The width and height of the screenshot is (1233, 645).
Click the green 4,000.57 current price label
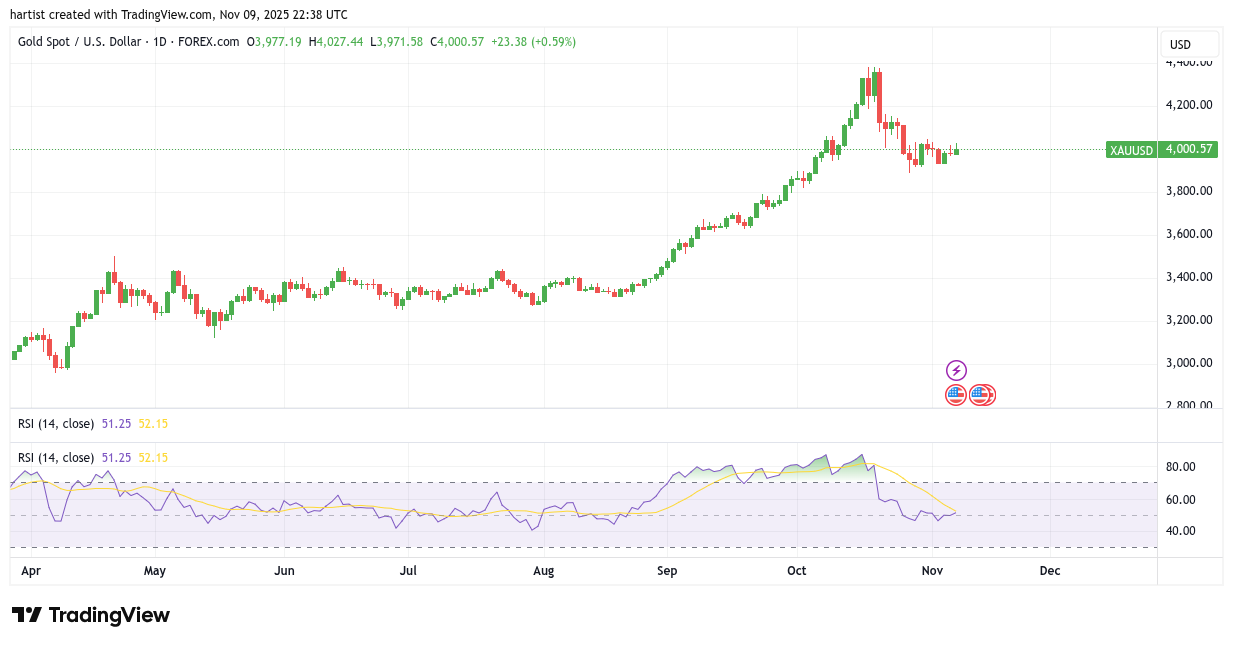point(1188,150)
